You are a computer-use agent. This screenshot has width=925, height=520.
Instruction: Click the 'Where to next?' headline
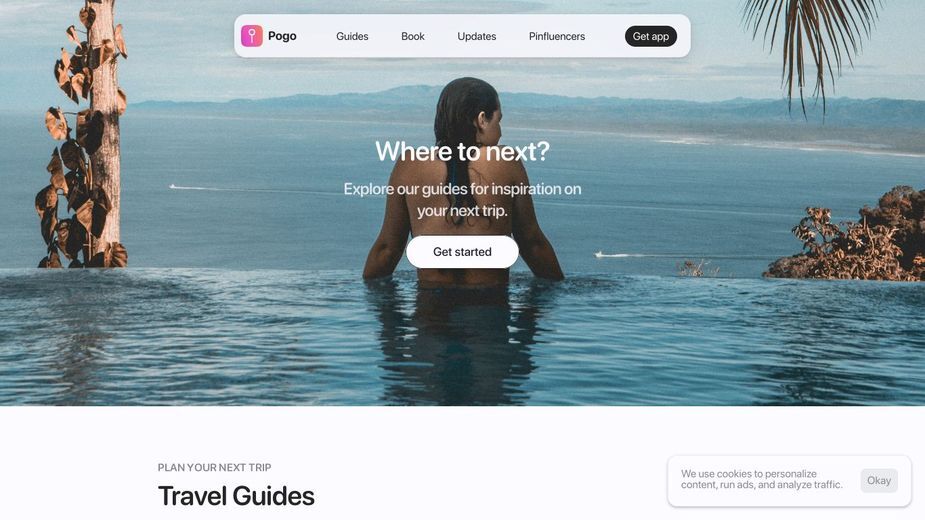(x=462, y=152)
